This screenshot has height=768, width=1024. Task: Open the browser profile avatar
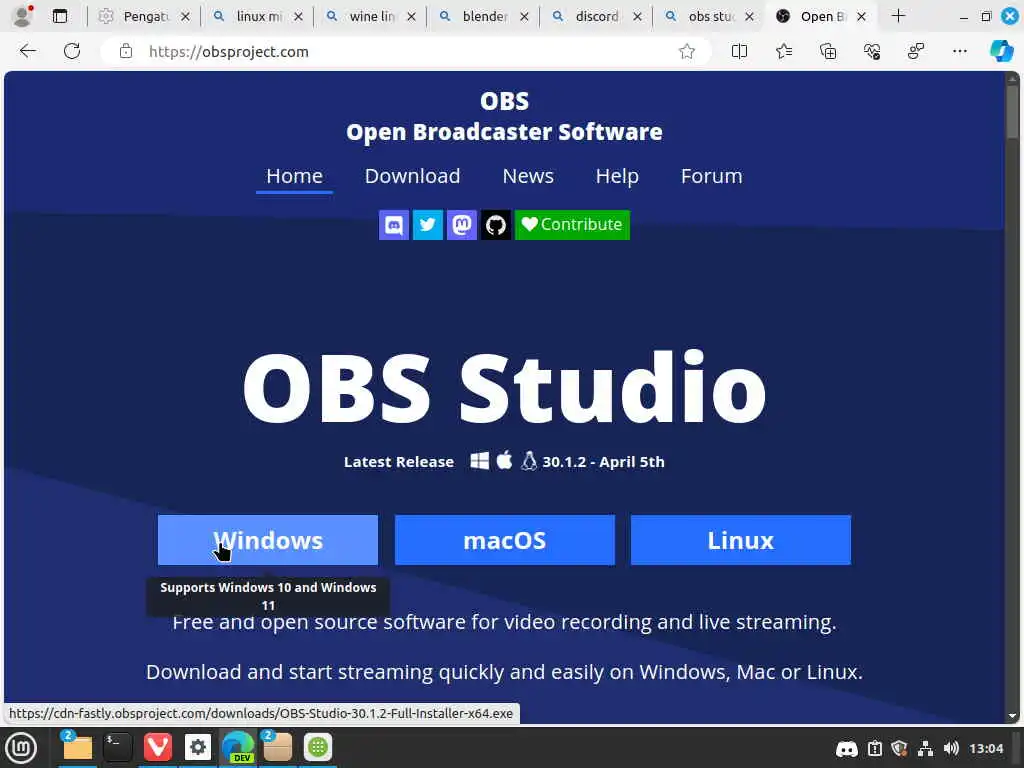pyautogui.click(x=22, y=16)
